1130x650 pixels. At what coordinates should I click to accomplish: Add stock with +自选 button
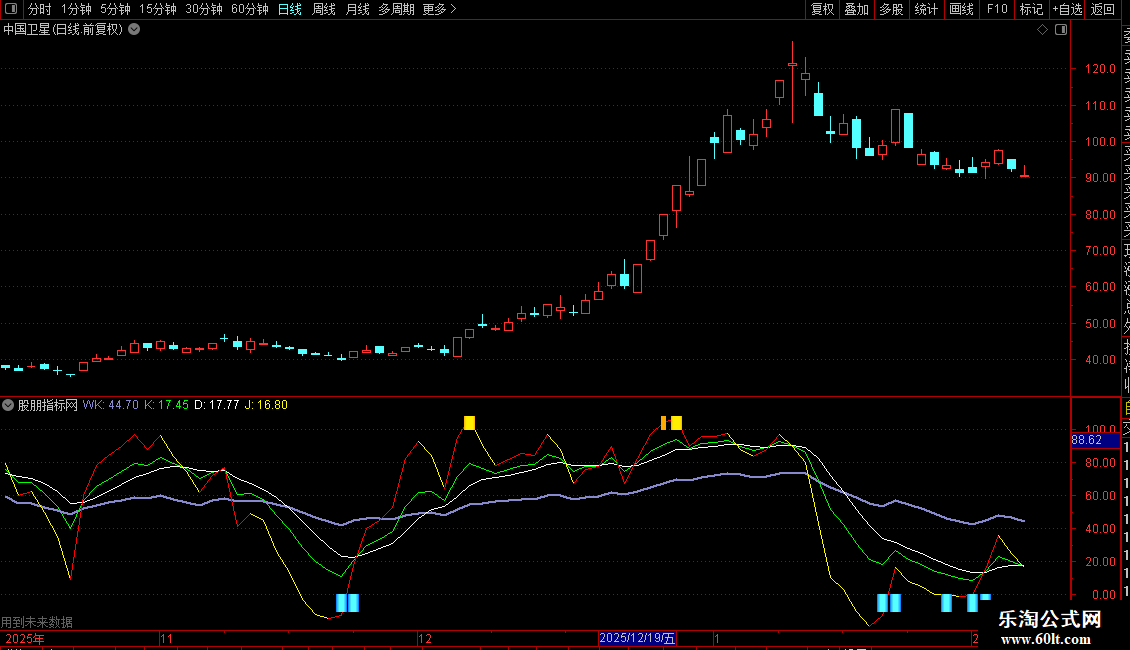point(1067,9)
